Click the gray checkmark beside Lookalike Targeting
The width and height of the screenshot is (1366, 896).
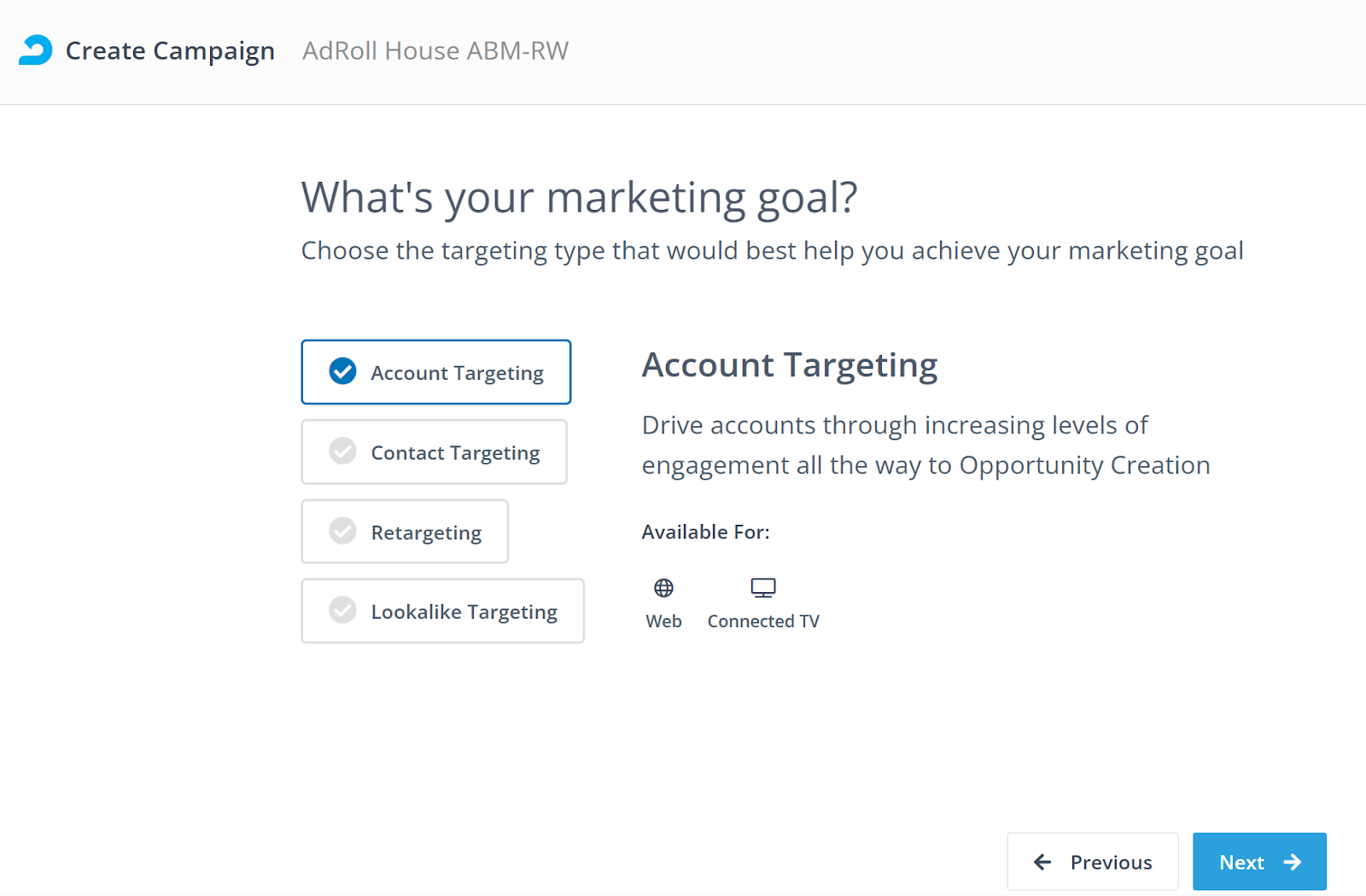(x=342, y=610)
